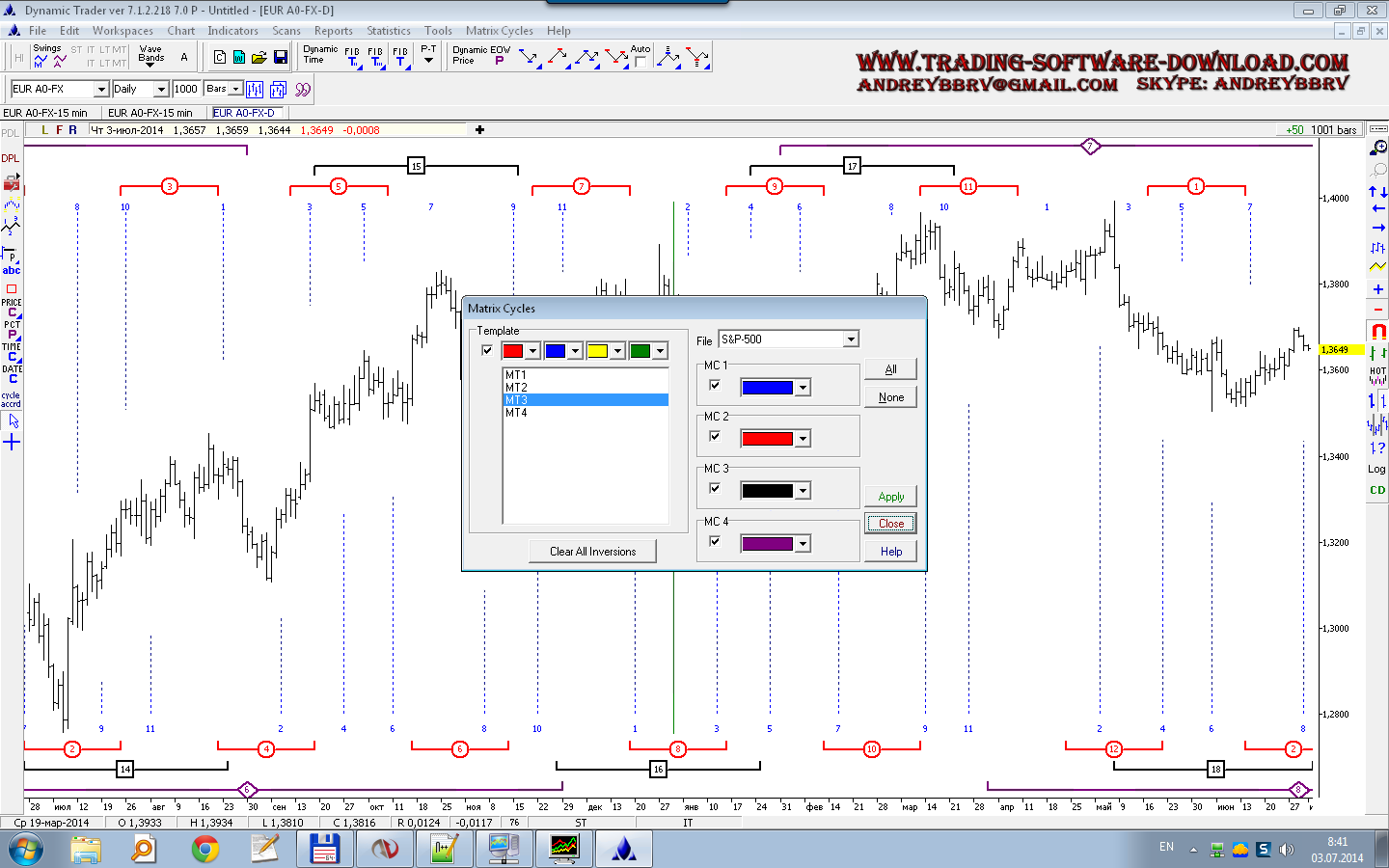The width and height of the screenshot is (1389, 868).
Task: Open the EUR A0-FX symbol dropdown
Action: pos(101,90)
